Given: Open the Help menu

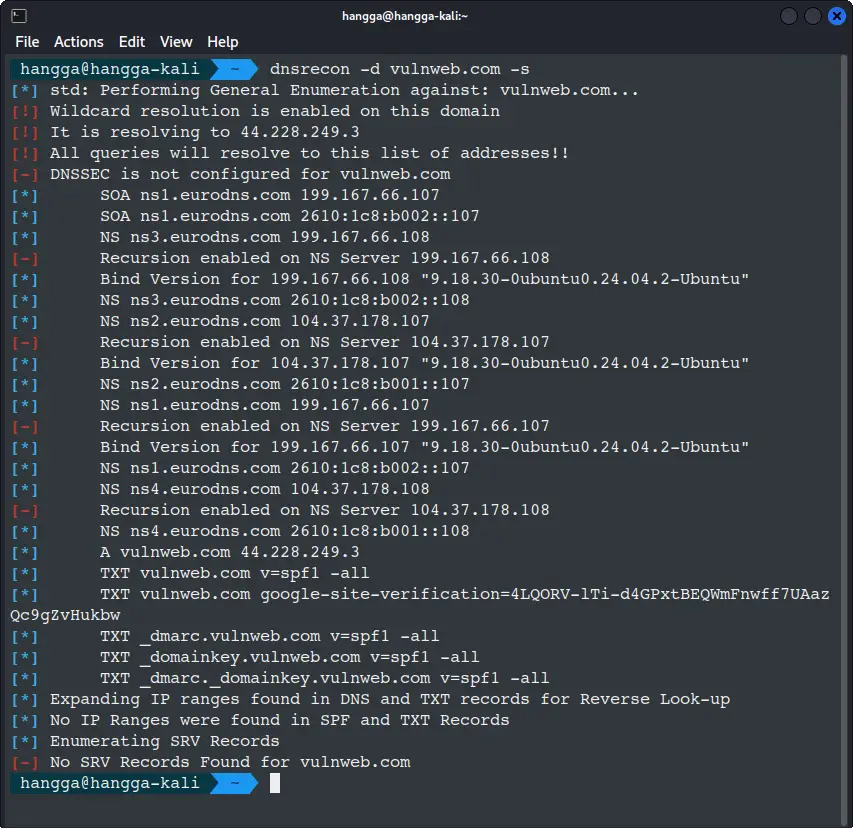Looking at the screenshot, I should [x=223, y=42].
